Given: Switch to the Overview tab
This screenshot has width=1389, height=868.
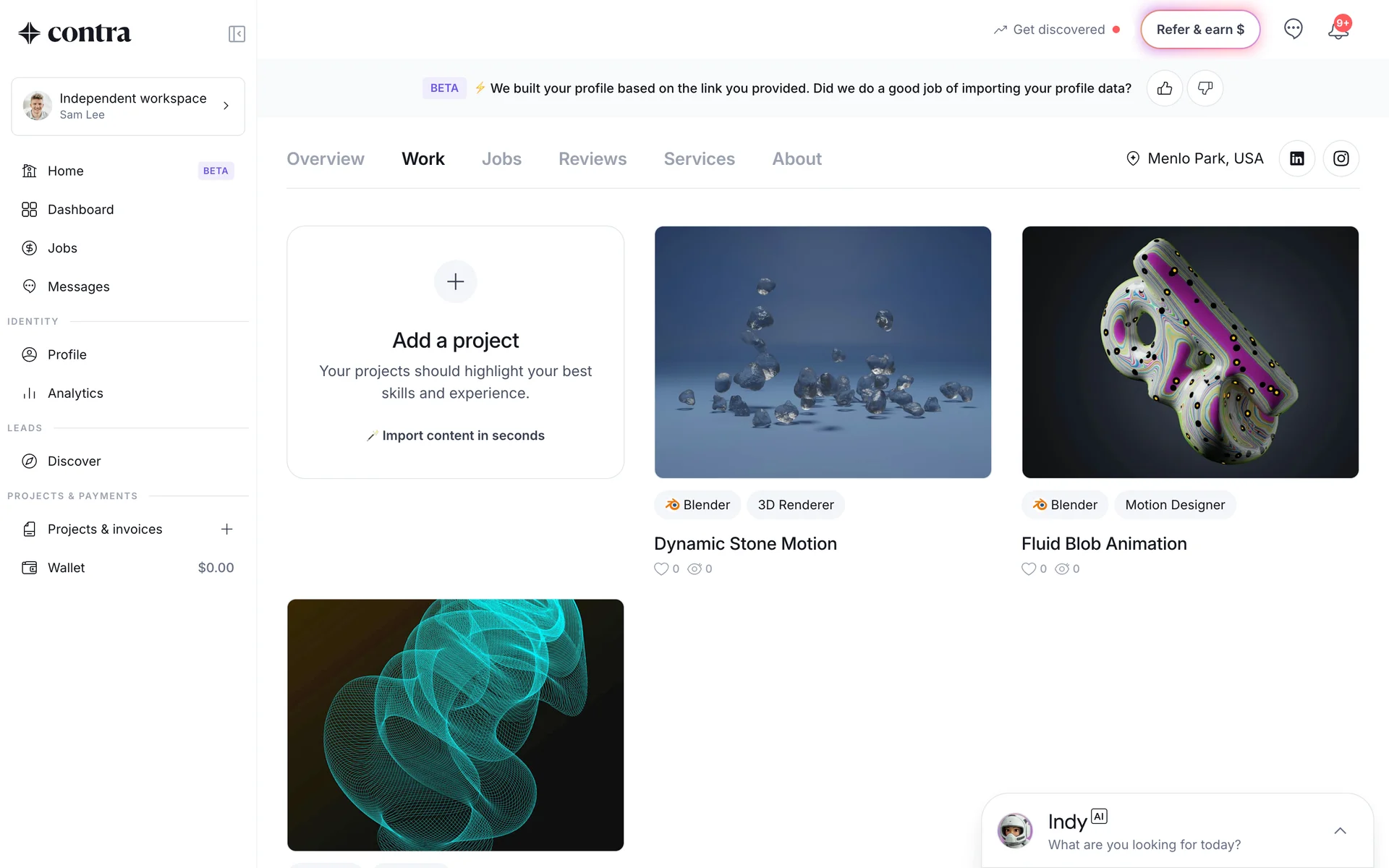Looking at the screenshot, I should click(x=325, y=158).
